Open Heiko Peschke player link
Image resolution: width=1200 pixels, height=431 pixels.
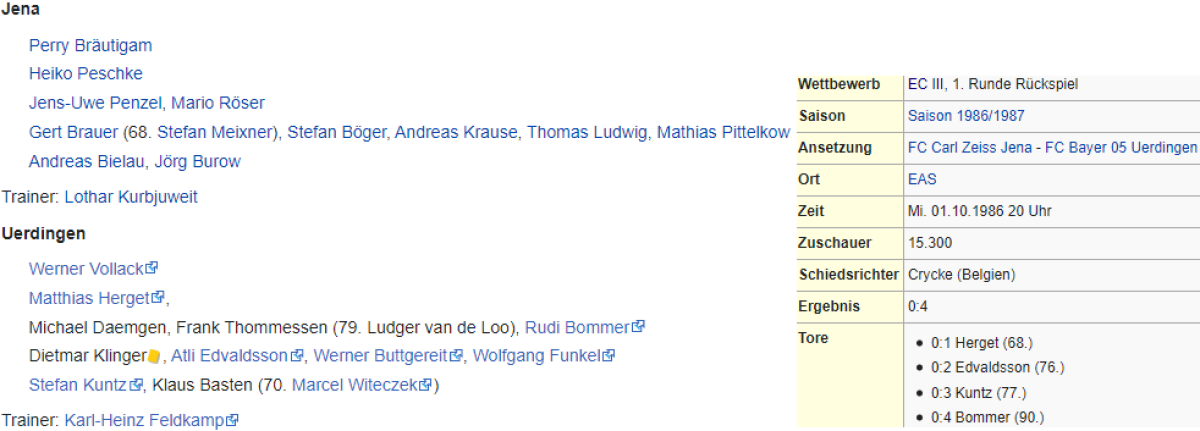tap(85, 74)
